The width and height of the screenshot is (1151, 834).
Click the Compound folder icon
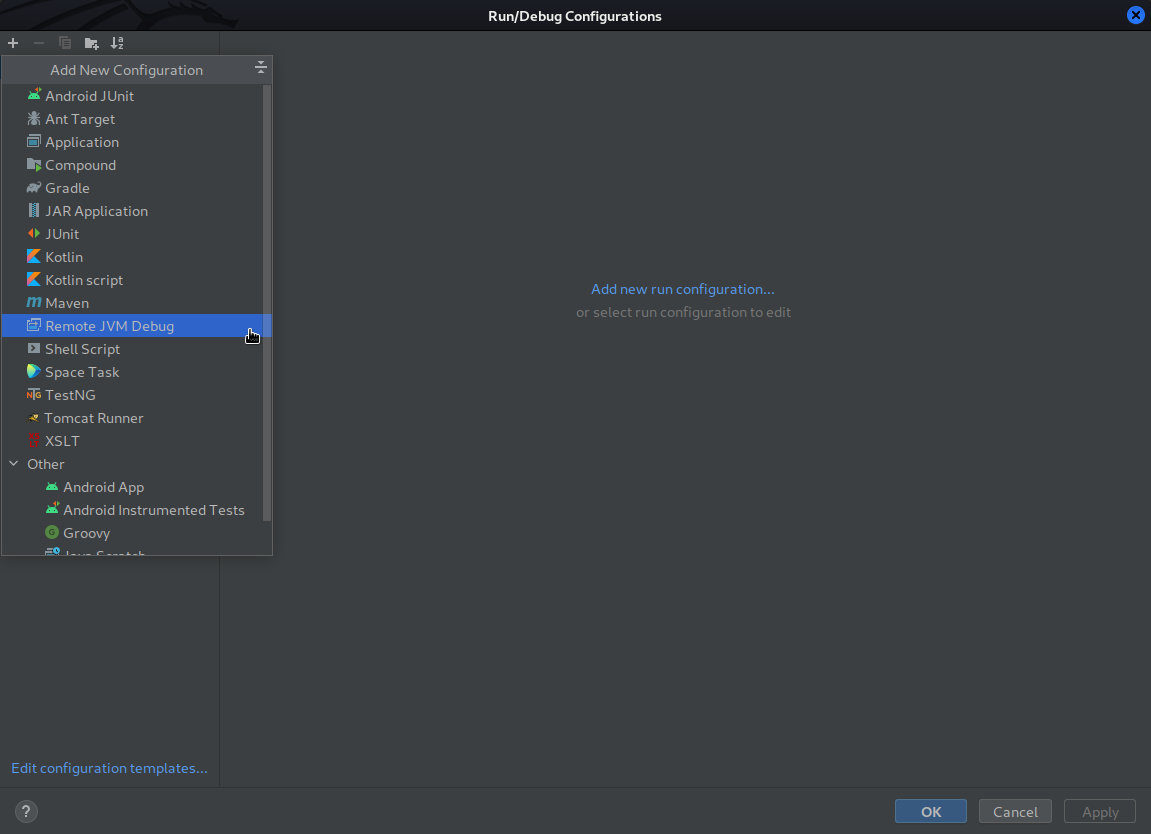point(34,164)
